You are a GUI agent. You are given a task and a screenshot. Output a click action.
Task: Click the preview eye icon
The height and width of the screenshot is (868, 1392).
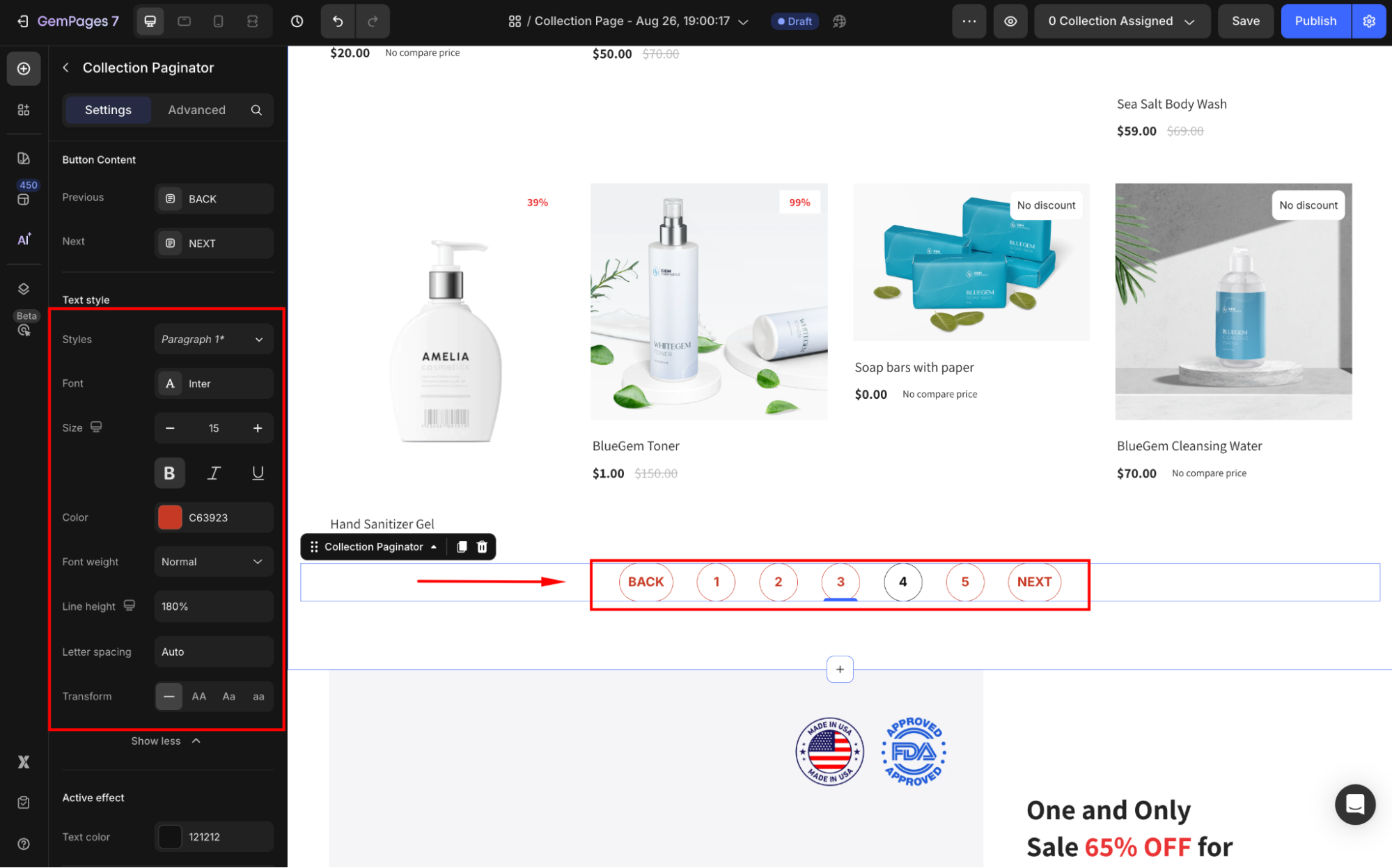click(1010, 21)
